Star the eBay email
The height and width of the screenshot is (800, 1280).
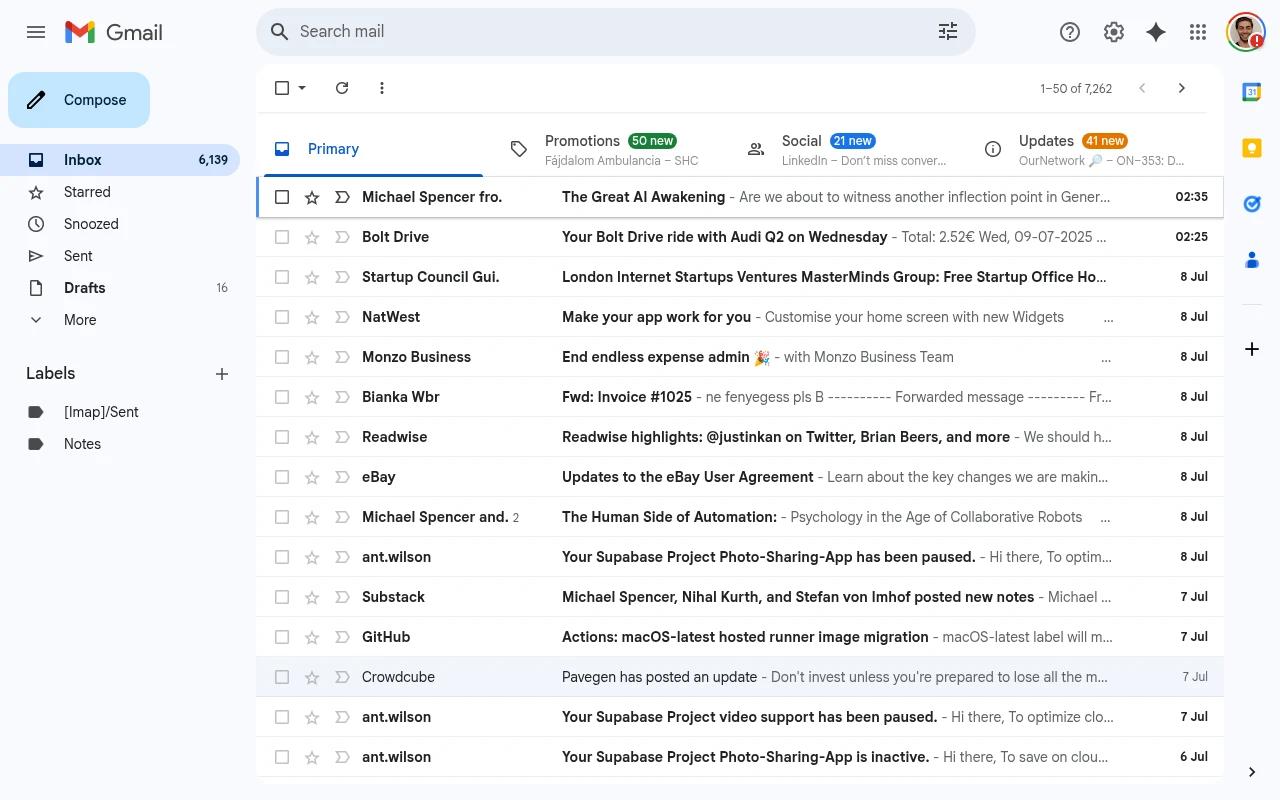[312, 477]
